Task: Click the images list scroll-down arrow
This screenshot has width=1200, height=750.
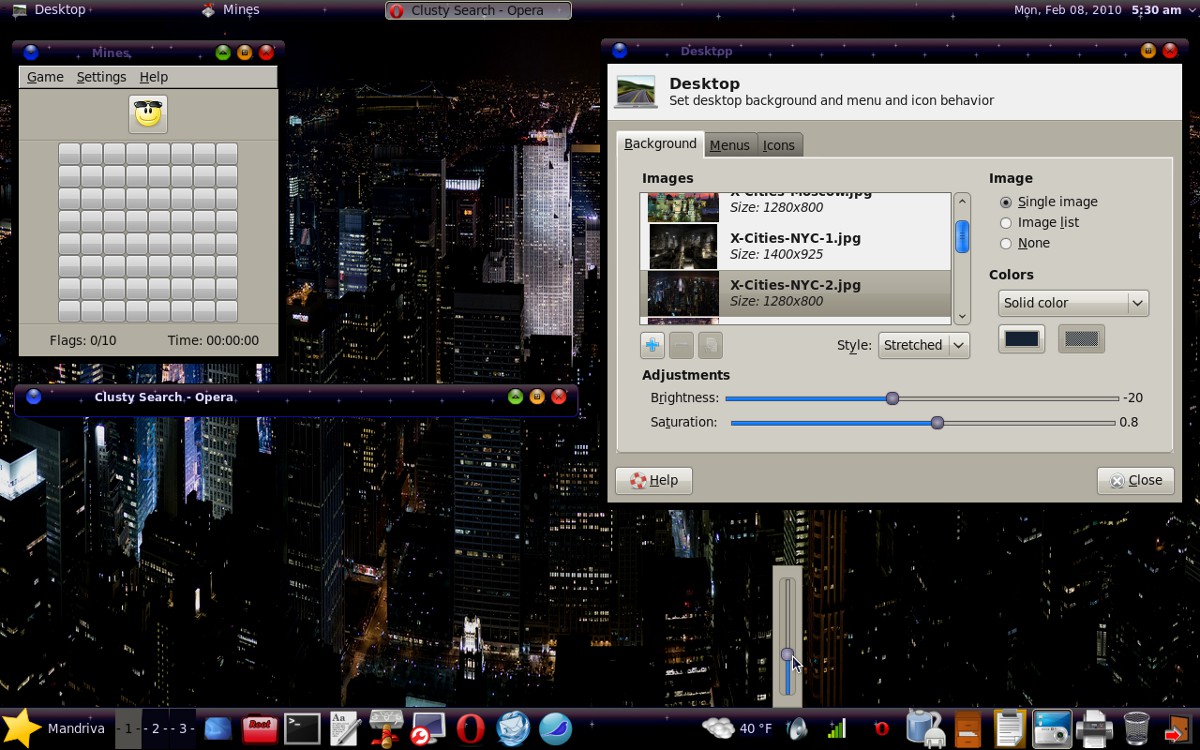Action: pos(962,316)
